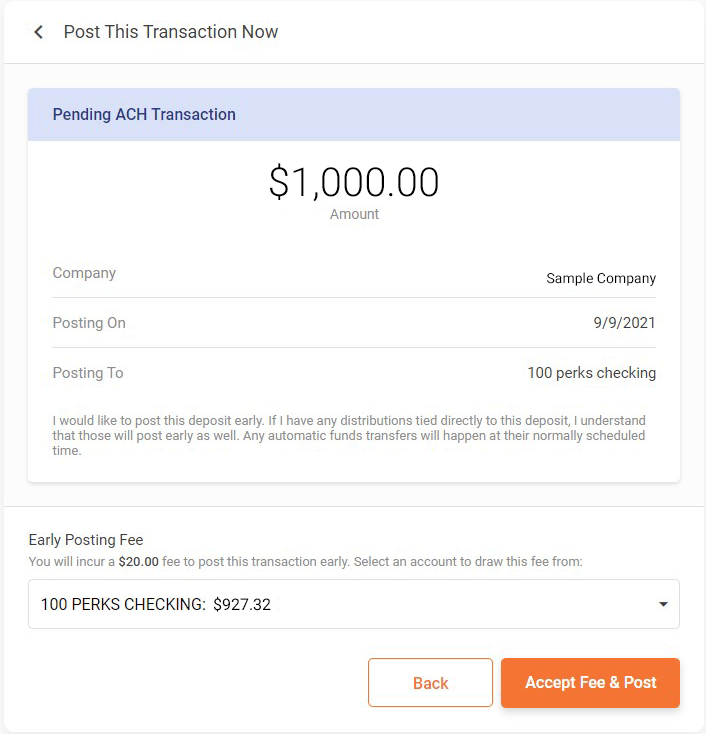Click the Posting To label

[88, 373]
